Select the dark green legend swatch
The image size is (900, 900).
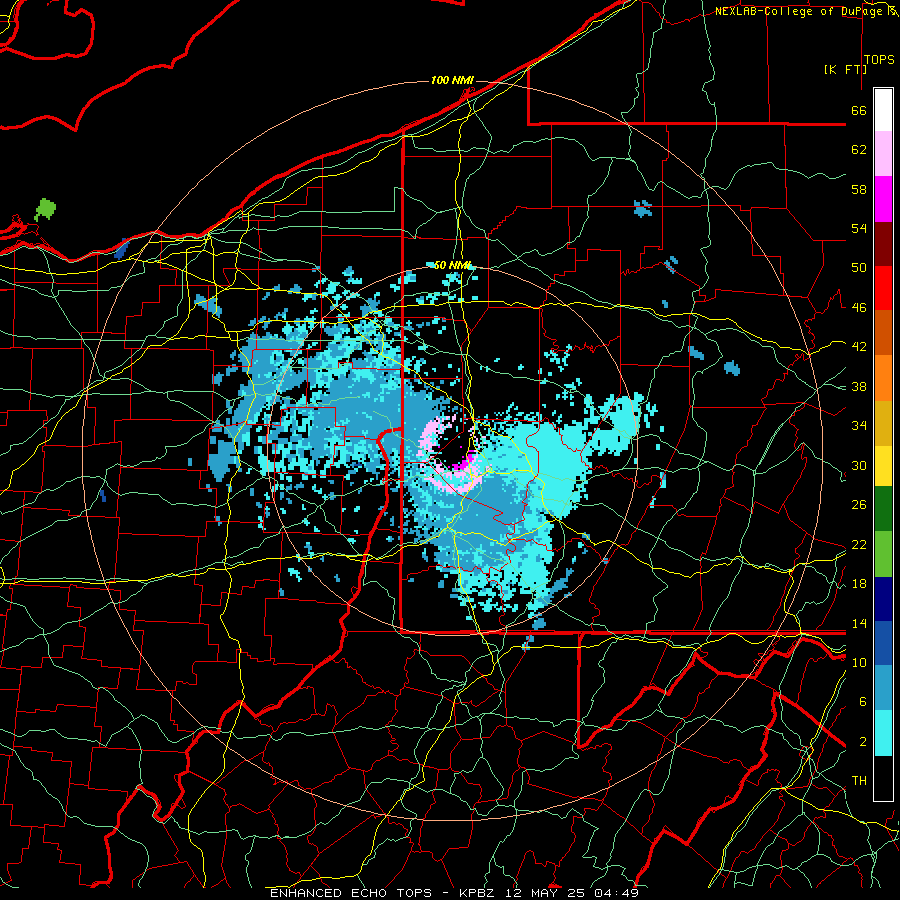point(883,509)
